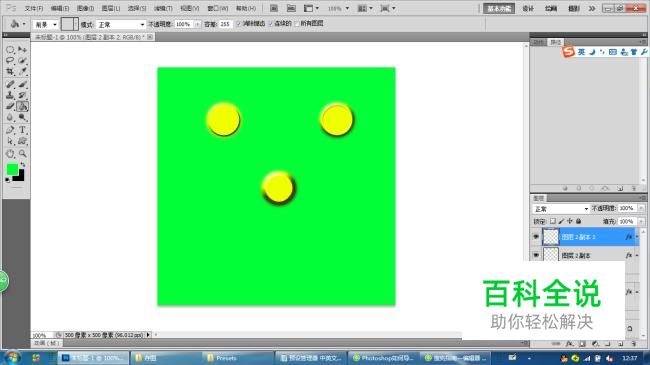Select the Brush tool

pyautogui.click(x=22, y=85)
